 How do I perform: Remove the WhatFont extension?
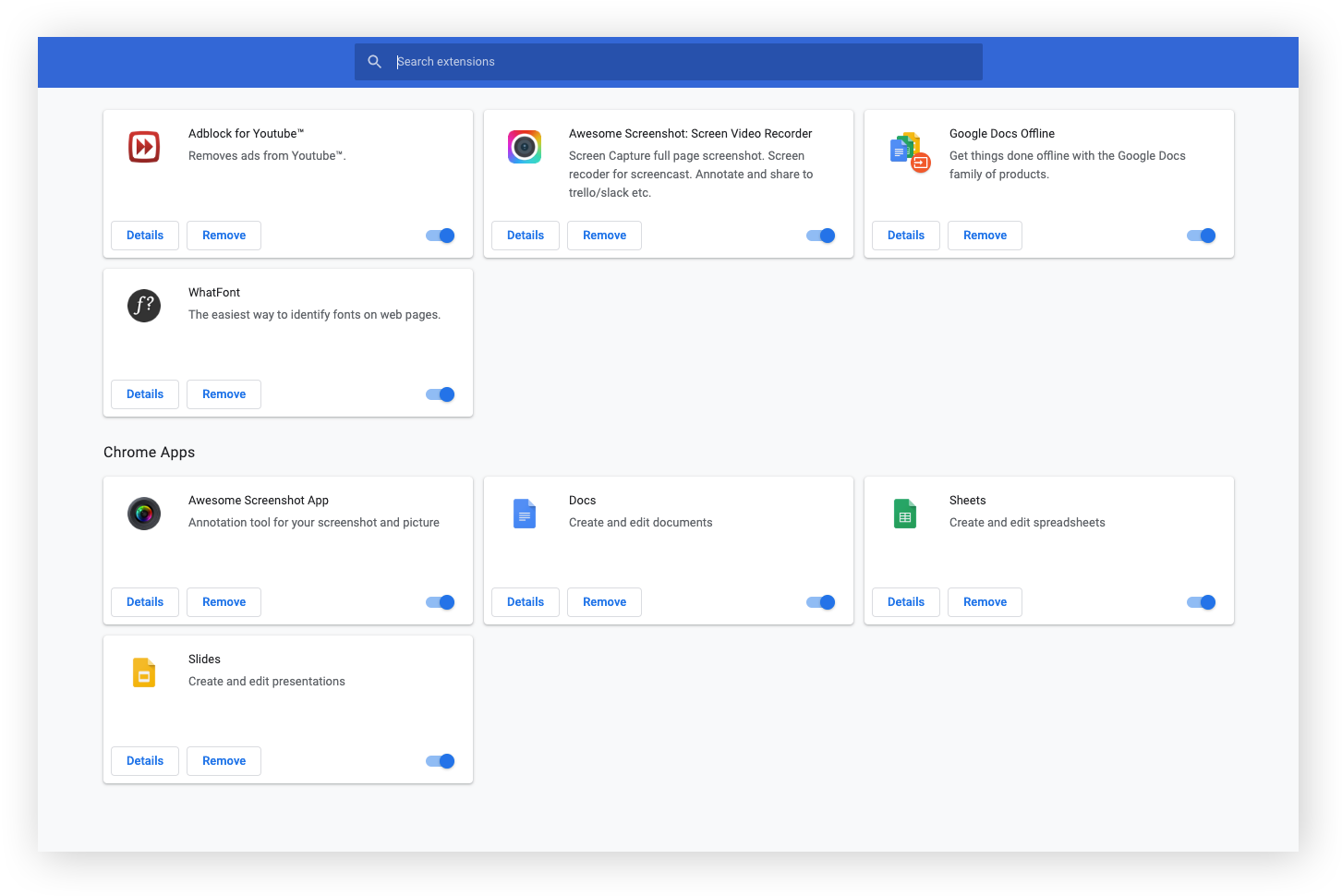tap(224, 394)
